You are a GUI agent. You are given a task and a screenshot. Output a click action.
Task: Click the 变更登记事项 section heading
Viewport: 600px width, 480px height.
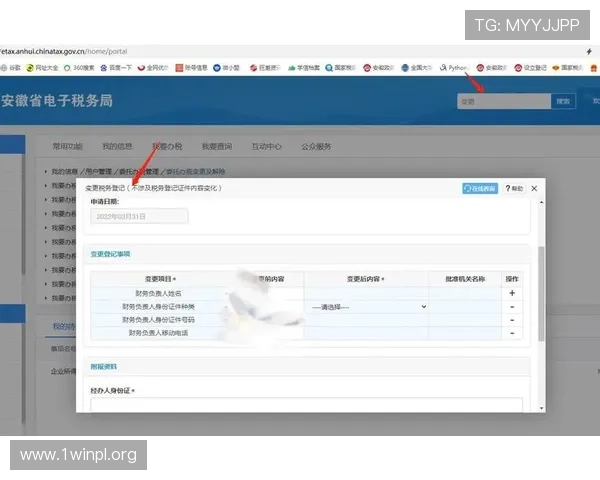[x=110, y=254]
